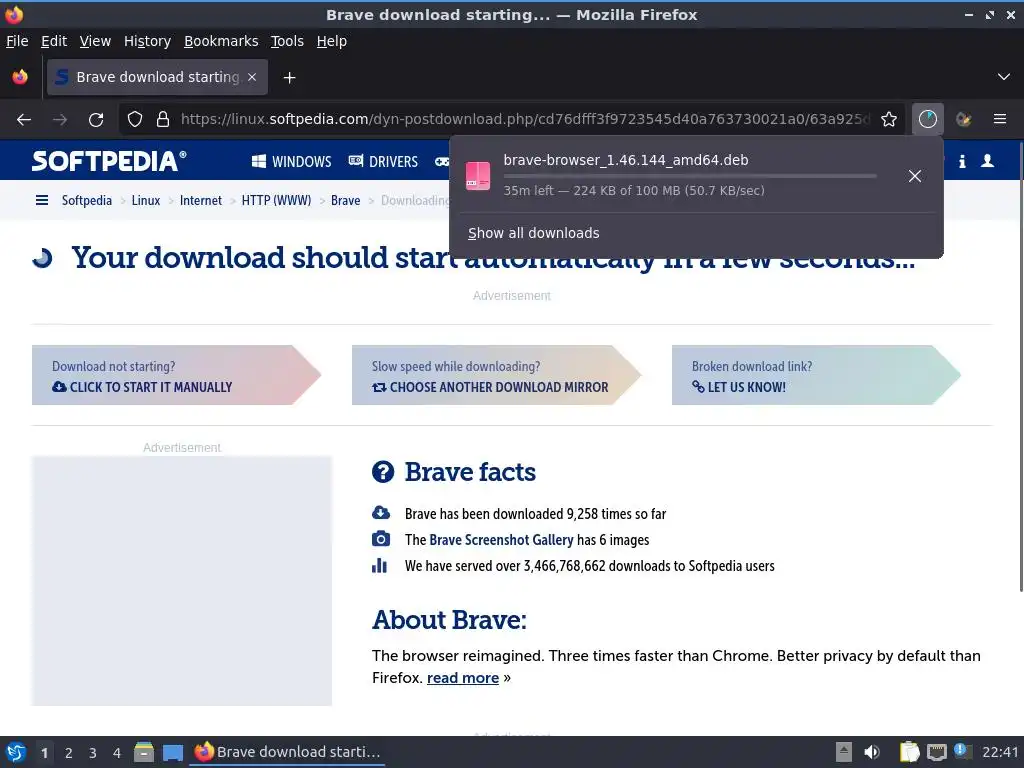1024x768 pixels.
Task: Cancel the brave-browser deb download
Action: (915, 176)
